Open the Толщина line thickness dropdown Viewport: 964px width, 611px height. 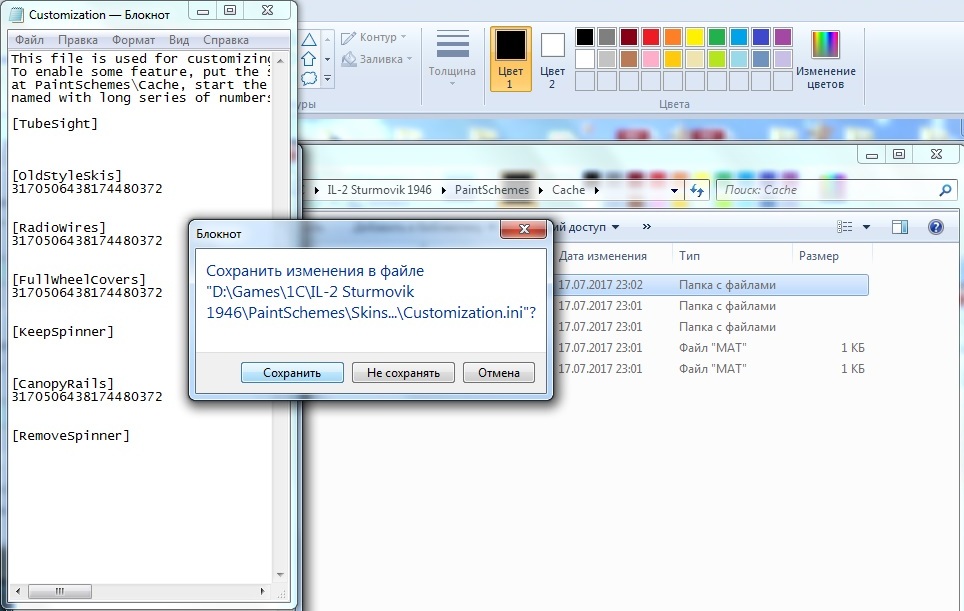[452, 59]
